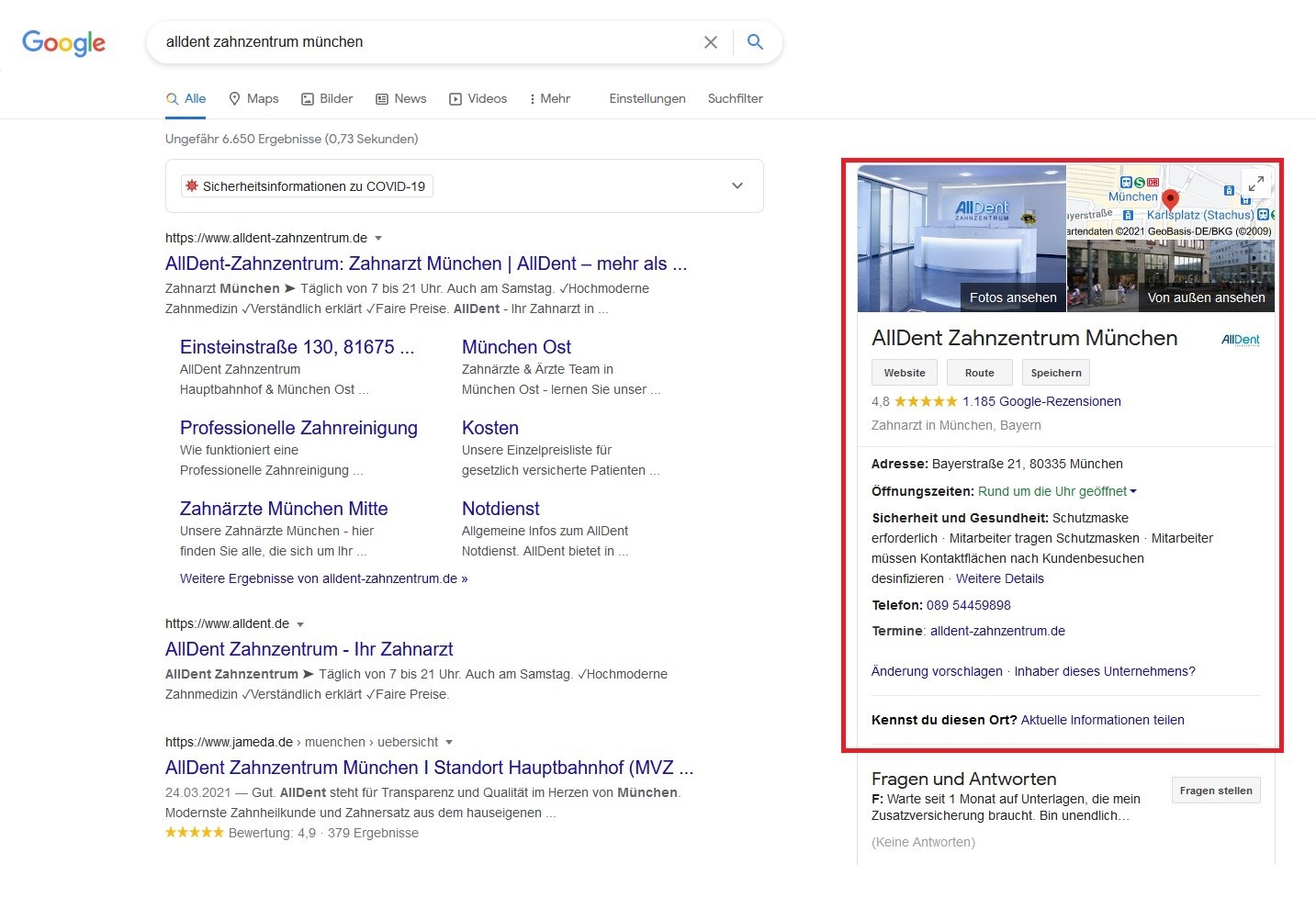This screenshot has width=1316, height=920.
Task: Click the address 'Bayerstraße 21, 80335 München'
Action: coord(1028,464)
